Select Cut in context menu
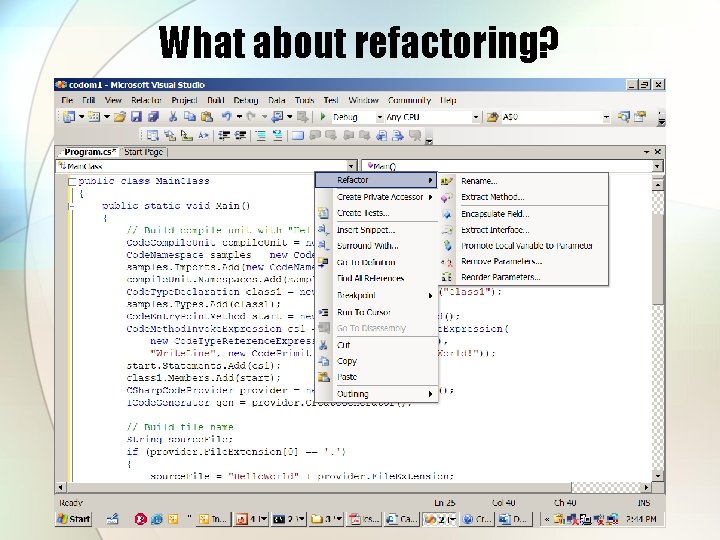720x540 pixels. pos(343,345)
